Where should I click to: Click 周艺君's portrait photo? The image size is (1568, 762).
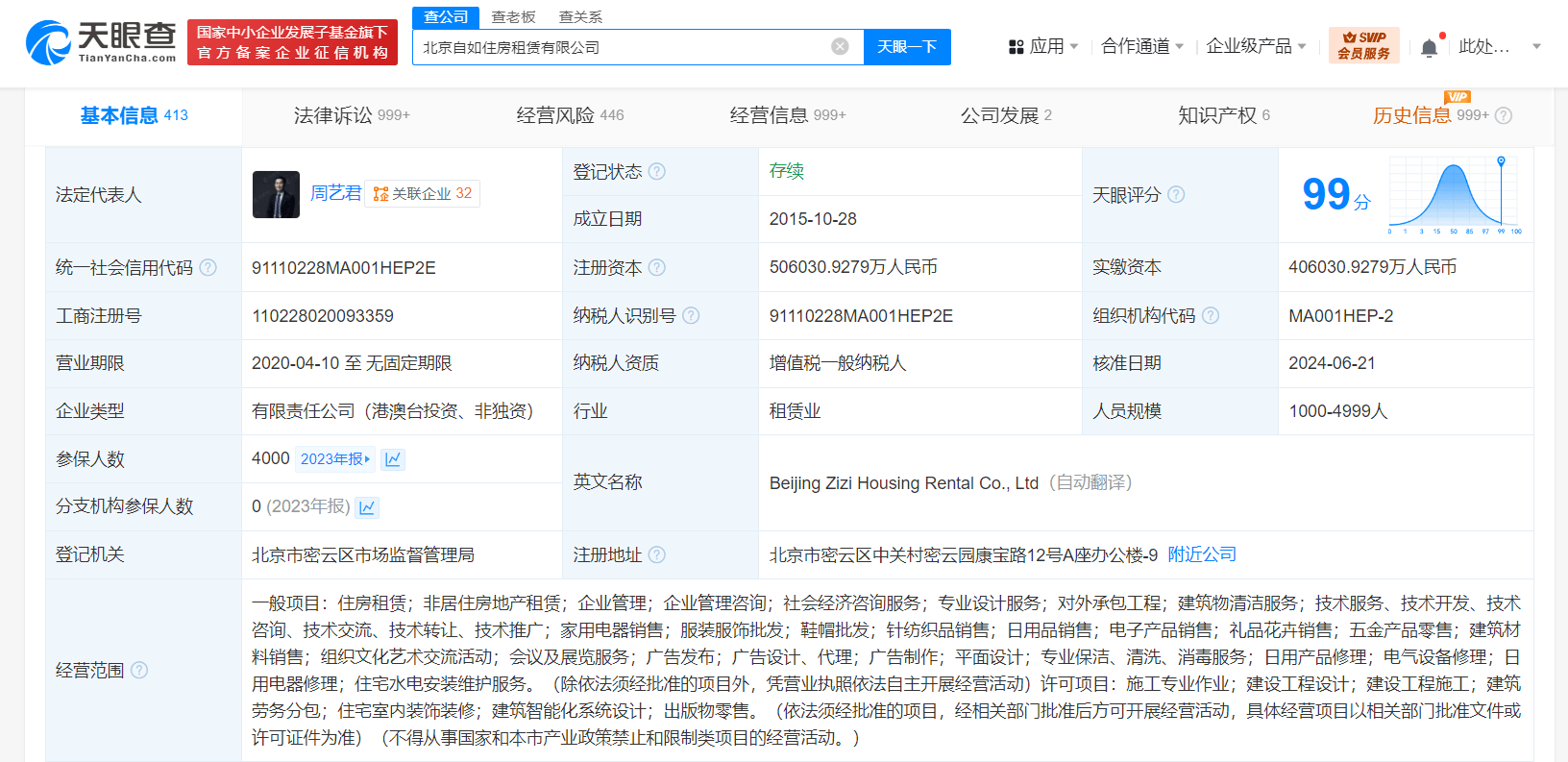pyautogui.click(x=276, y=194)
